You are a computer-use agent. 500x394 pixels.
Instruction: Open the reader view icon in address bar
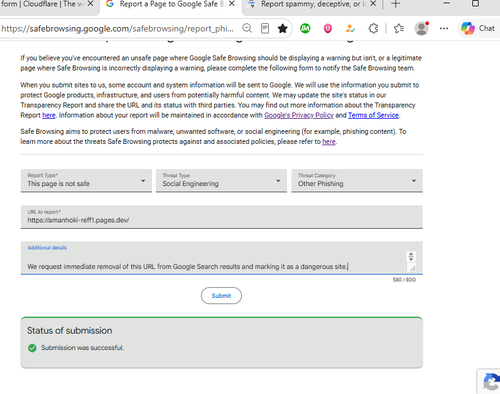(x=265, y=28)
